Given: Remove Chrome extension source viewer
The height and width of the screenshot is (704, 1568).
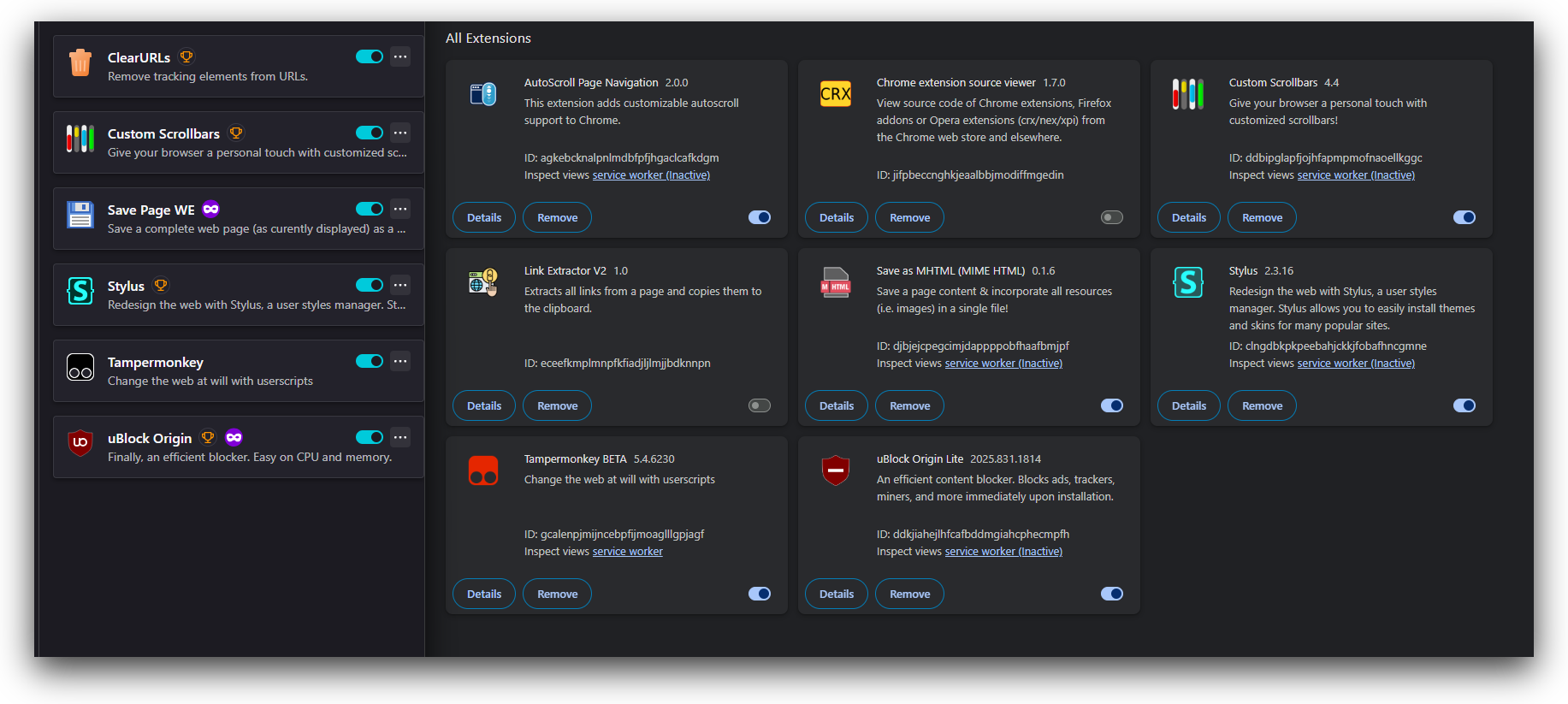Looking at the screenshot, I should click(x=909, y=217).
